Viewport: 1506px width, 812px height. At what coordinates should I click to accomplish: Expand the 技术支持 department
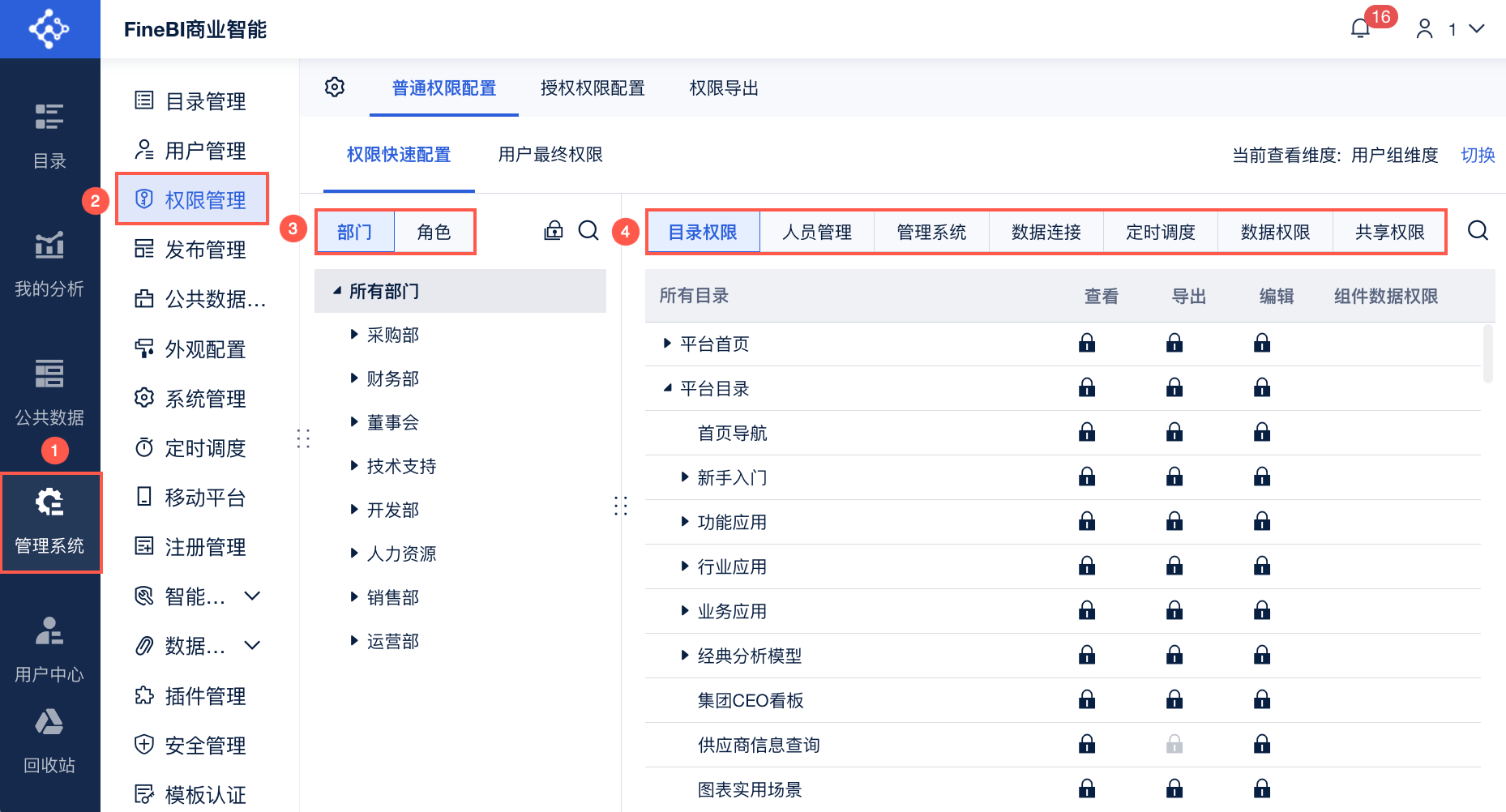click(354, 465)
